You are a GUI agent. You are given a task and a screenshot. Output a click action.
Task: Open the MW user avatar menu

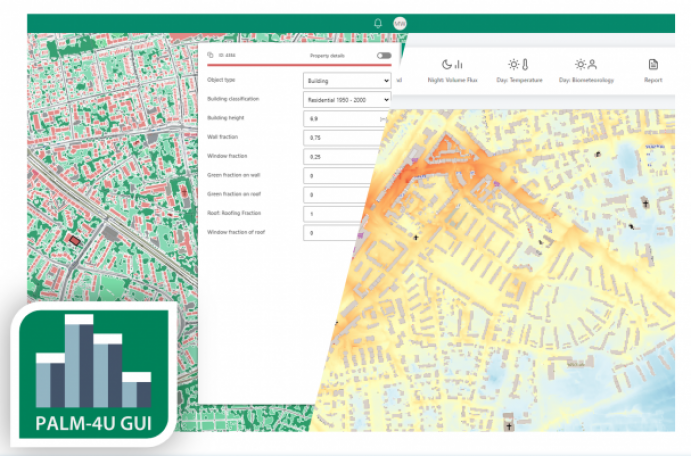click(x=400, y=23)
